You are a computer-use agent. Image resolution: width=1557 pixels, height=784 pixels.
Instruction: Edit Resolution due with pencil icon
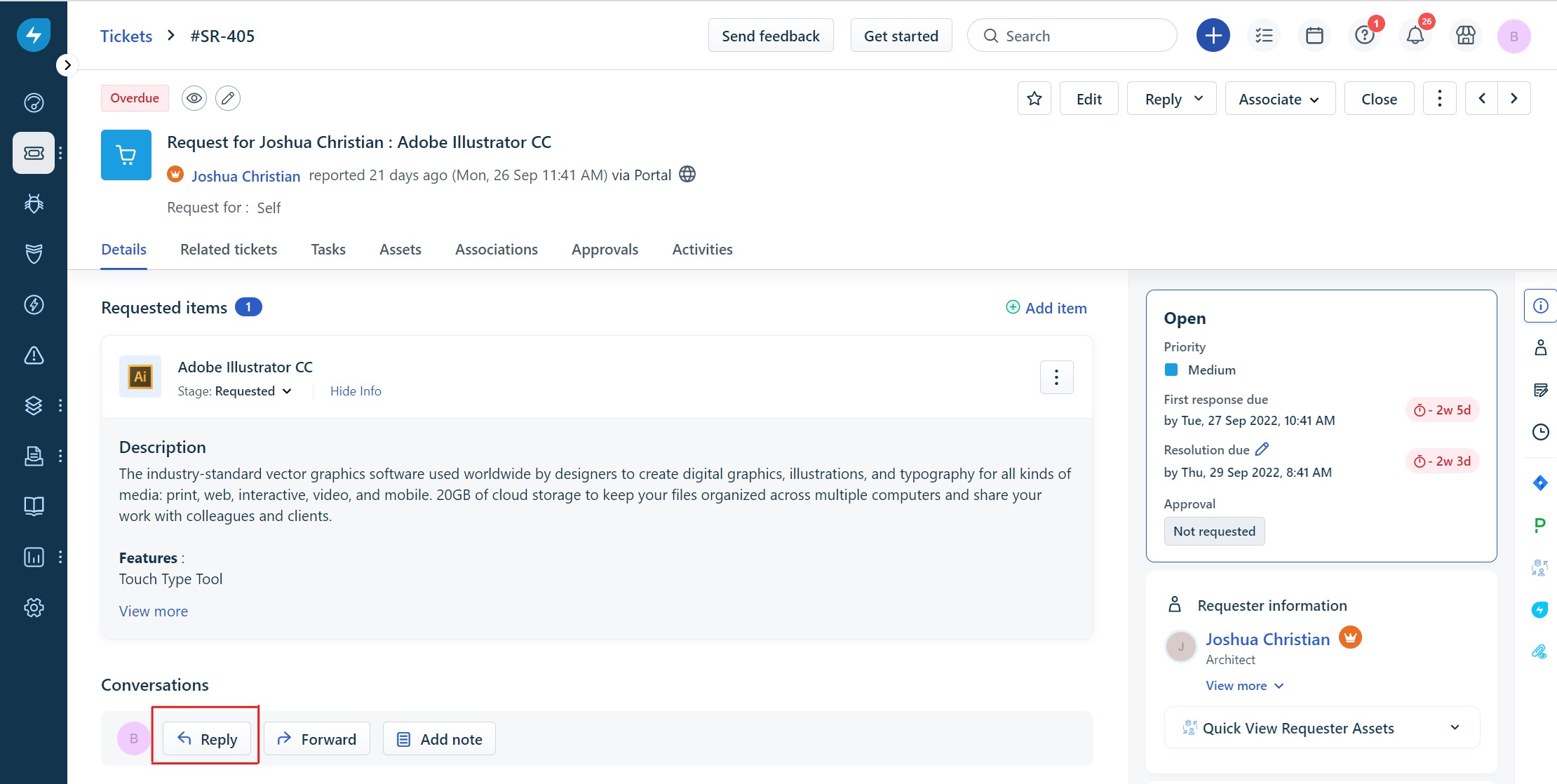1262,449
